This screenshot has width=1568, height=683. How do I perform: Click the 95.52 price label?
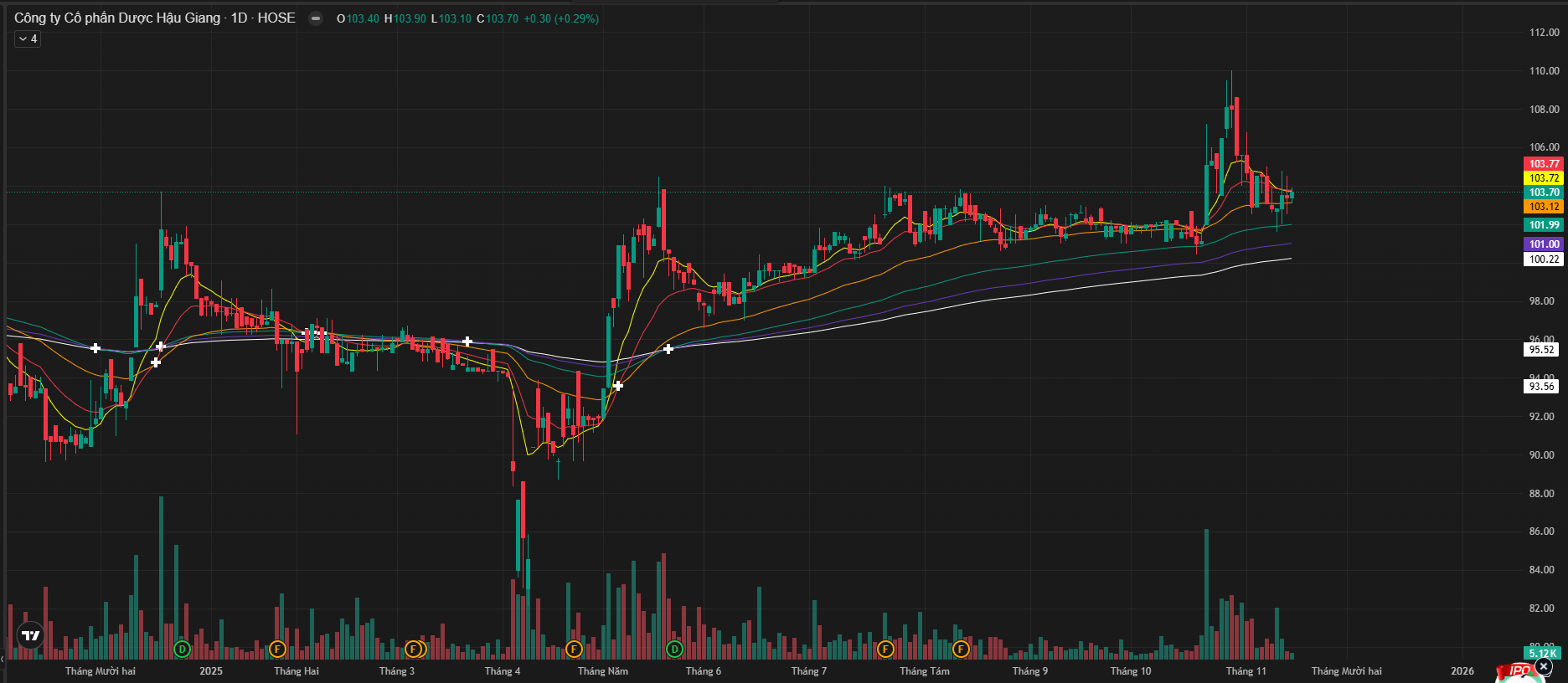1541,350
